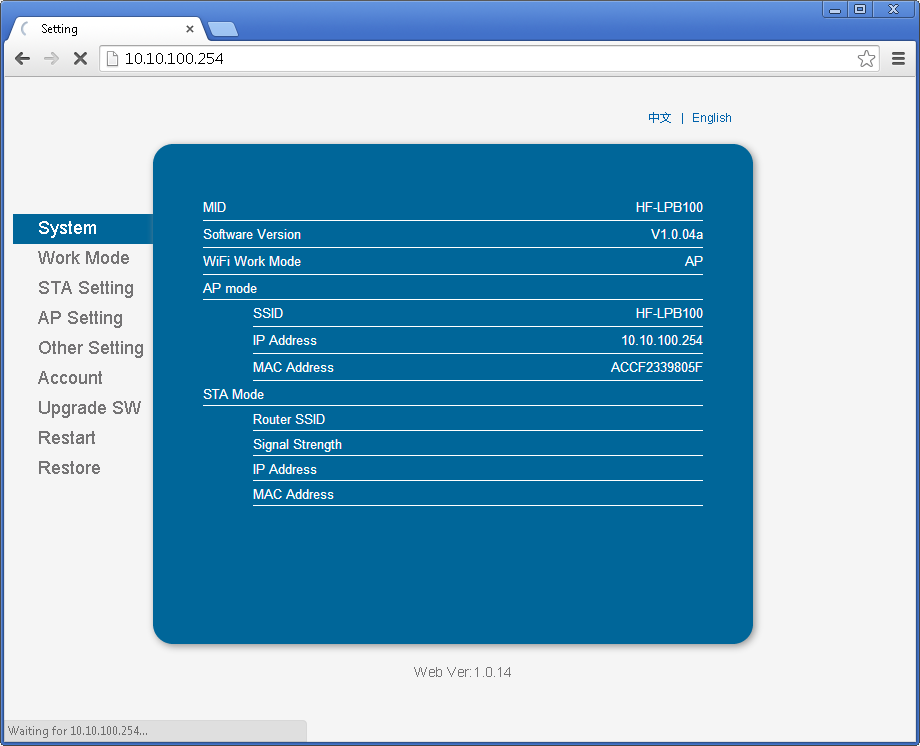
Task: Click the AP IP value 10.10.100.254
Action: tap(662, 340)
